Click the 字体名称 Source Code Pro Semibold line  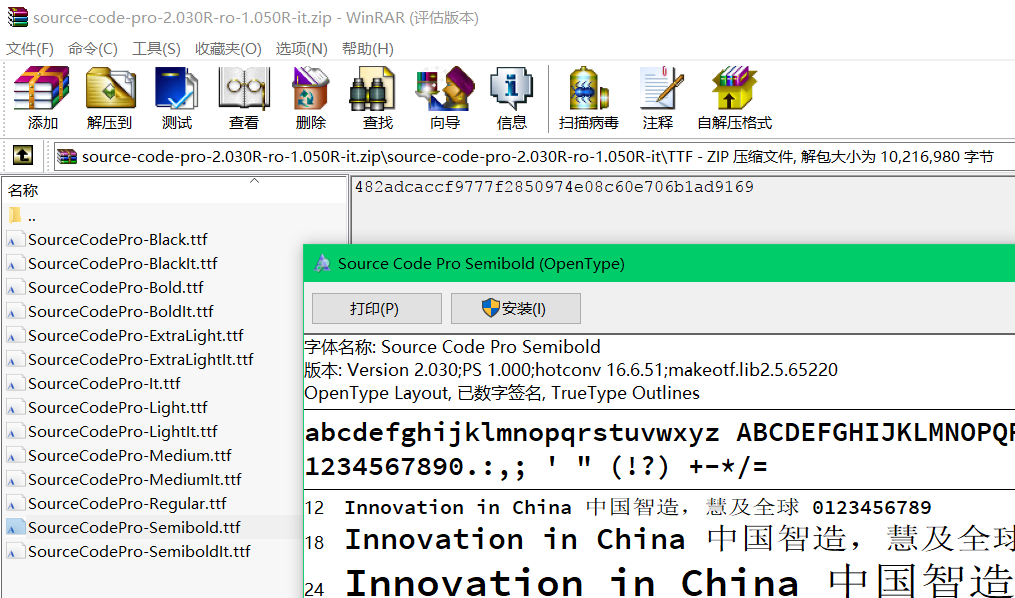[452, 347]
